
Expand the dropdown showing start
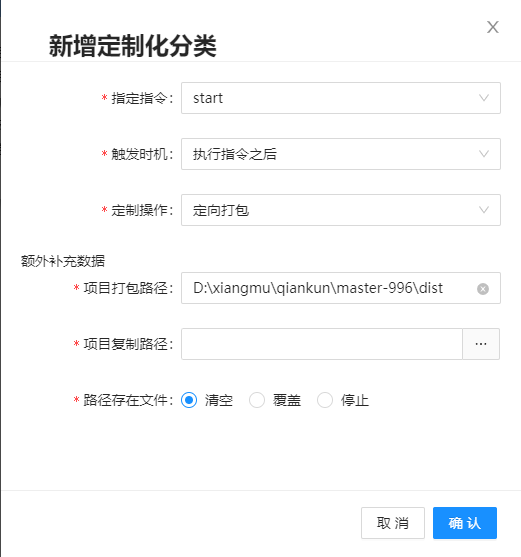(x=341, y=98)
